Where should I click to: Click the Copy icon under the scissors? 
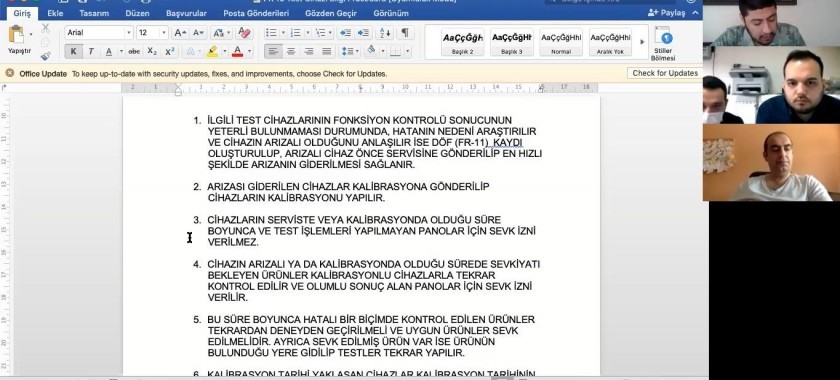tap(46, 42)
